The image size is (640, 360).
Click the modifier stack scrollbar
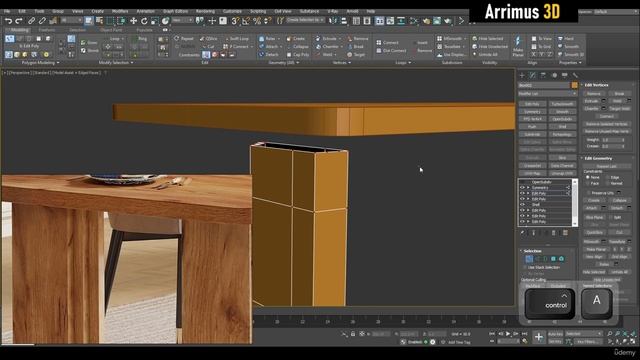pyautogui.click(x=575, y=202)
